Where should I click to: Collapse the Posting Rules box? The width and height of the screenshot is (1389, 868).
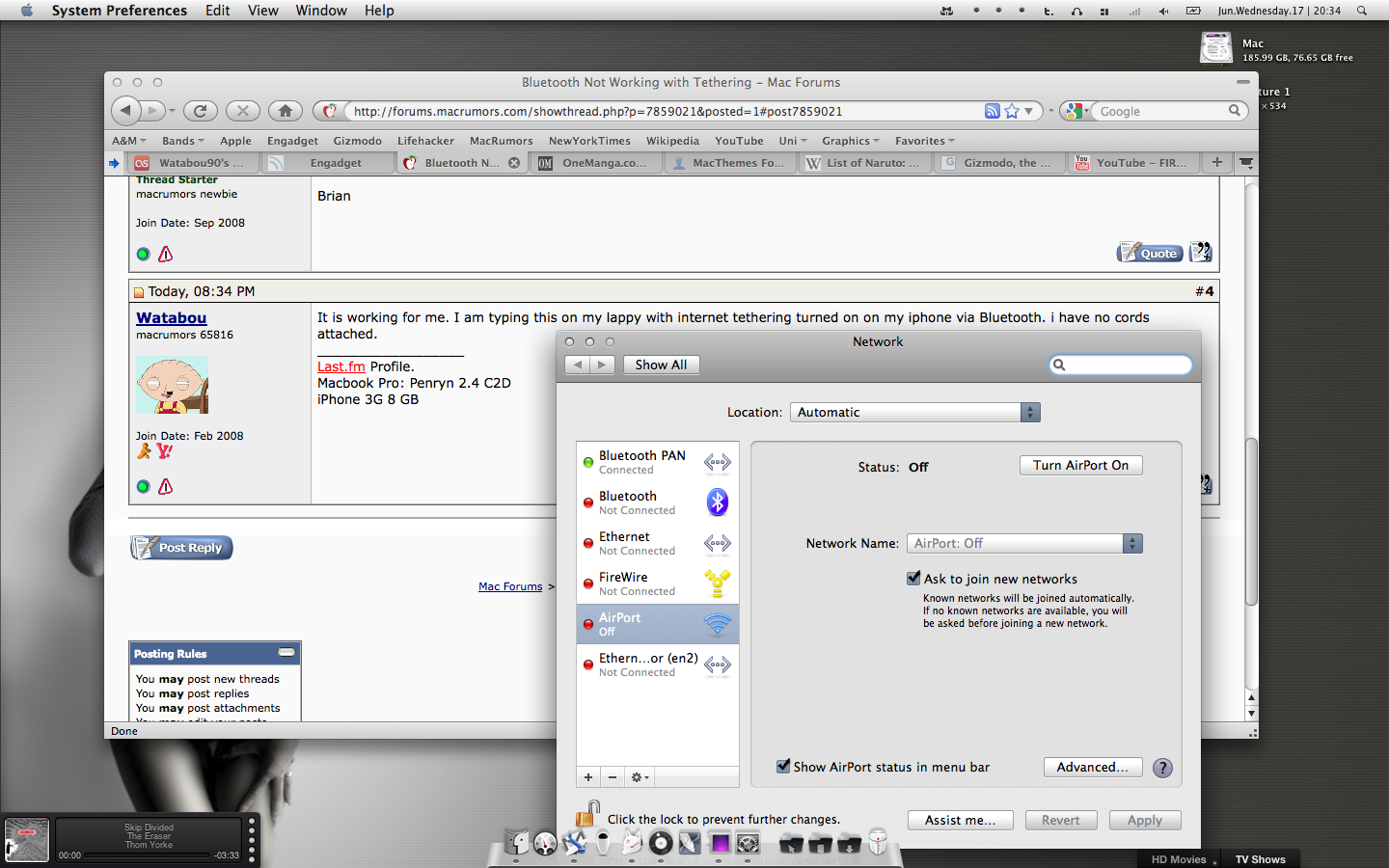286,653
